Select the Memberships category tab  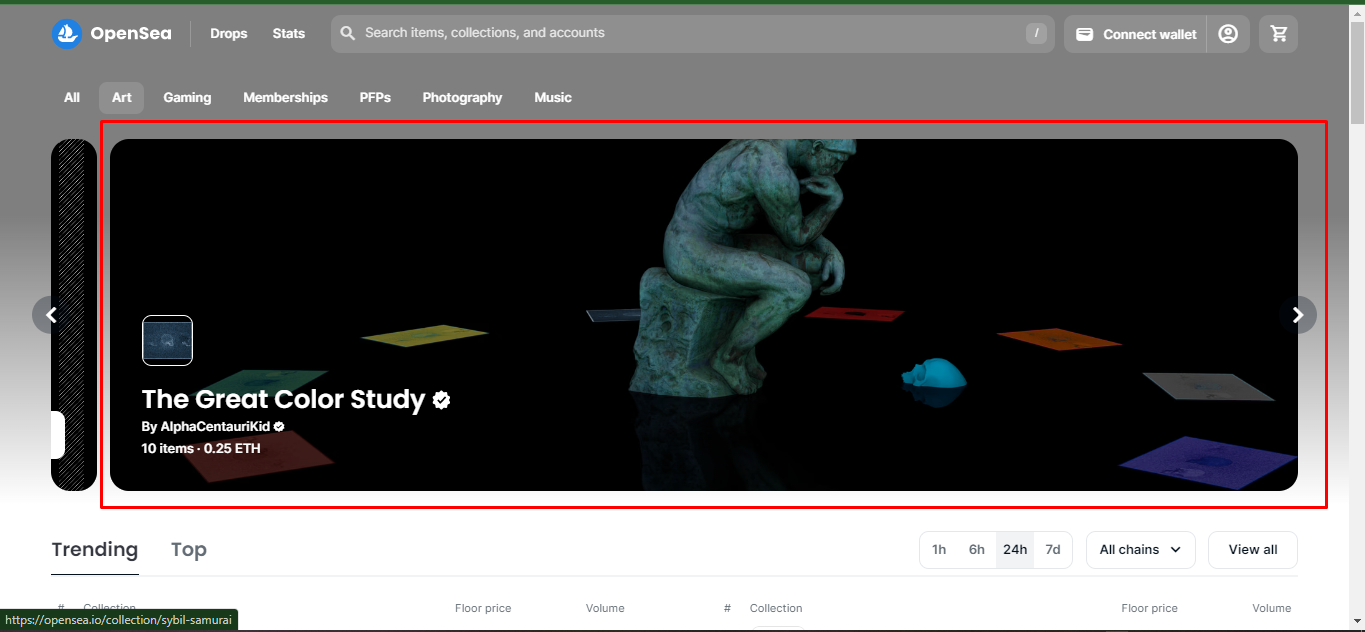pyautogui.click(x=285, y=98)
